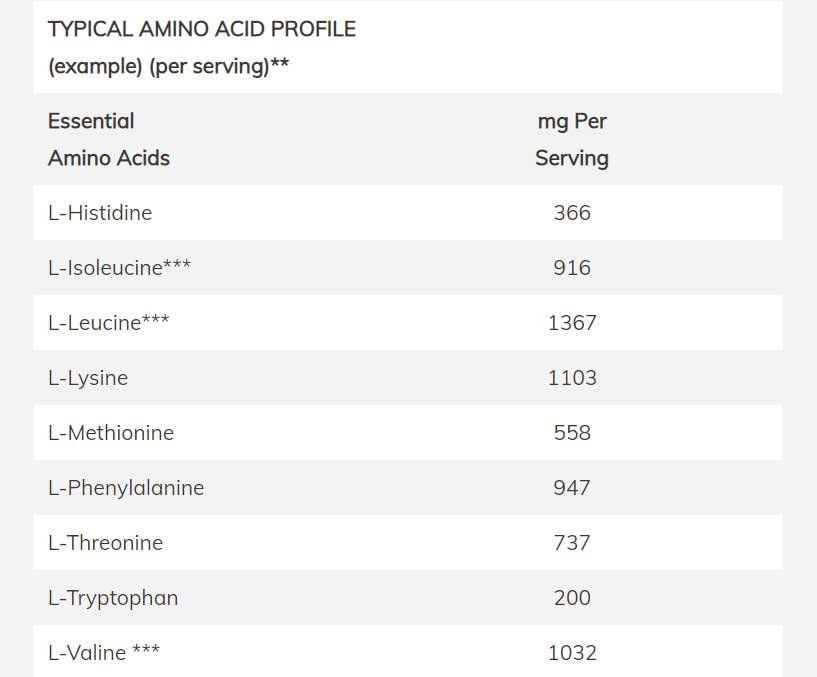This screenshot has width=817, height=677.
Task: Select the L-Threonine row label
Action: pos(105,543)
